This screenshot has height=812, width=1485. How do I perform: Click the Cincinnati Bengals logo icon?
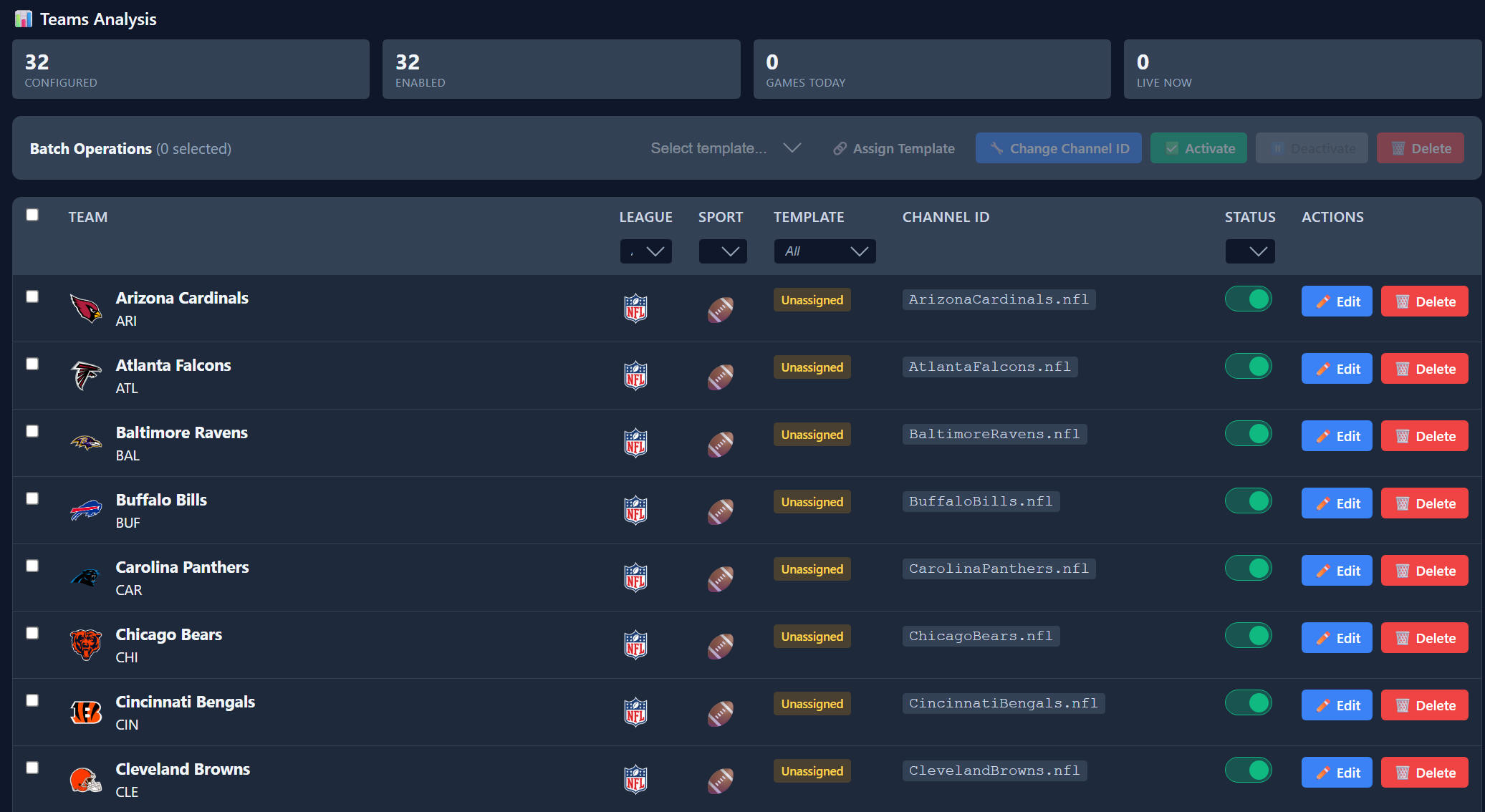(86, 712)
